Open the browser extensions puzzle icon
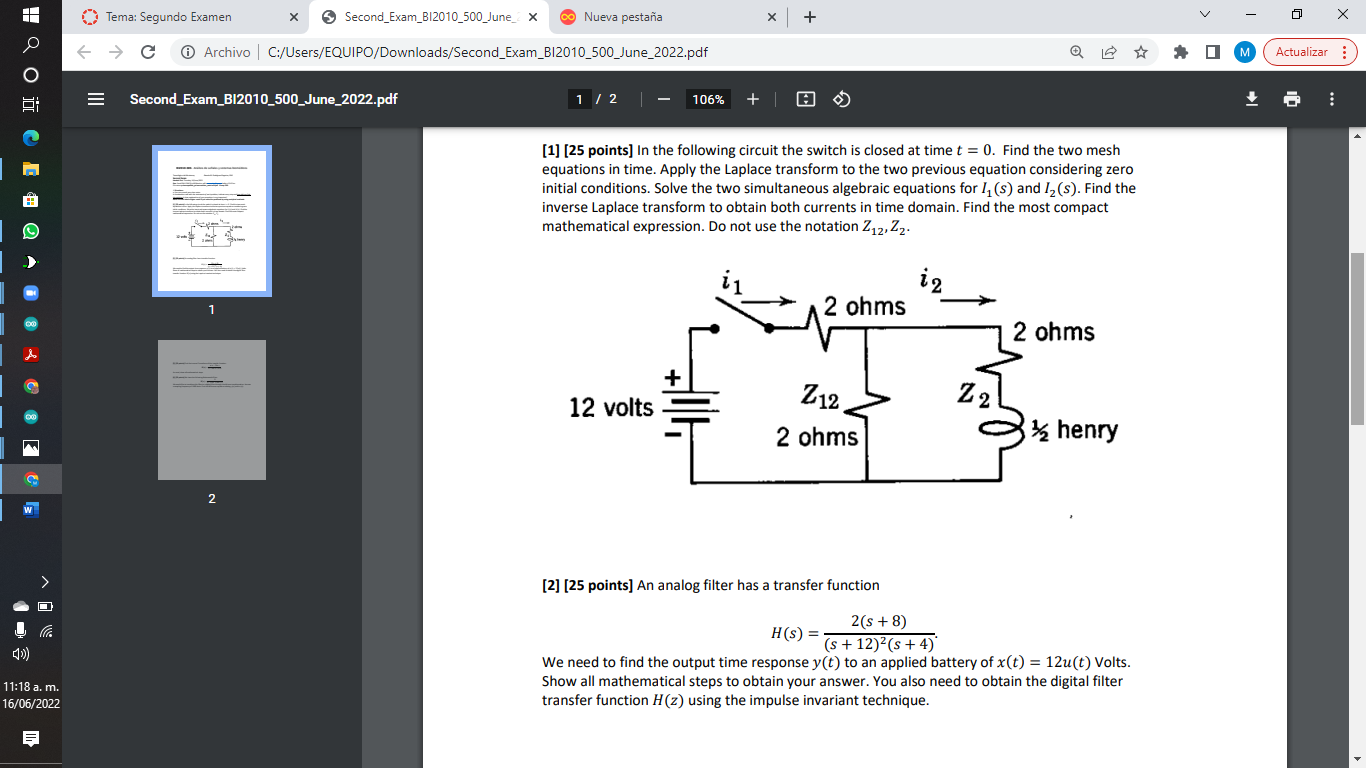The image size is (1366, 768). coord(1180,51)
